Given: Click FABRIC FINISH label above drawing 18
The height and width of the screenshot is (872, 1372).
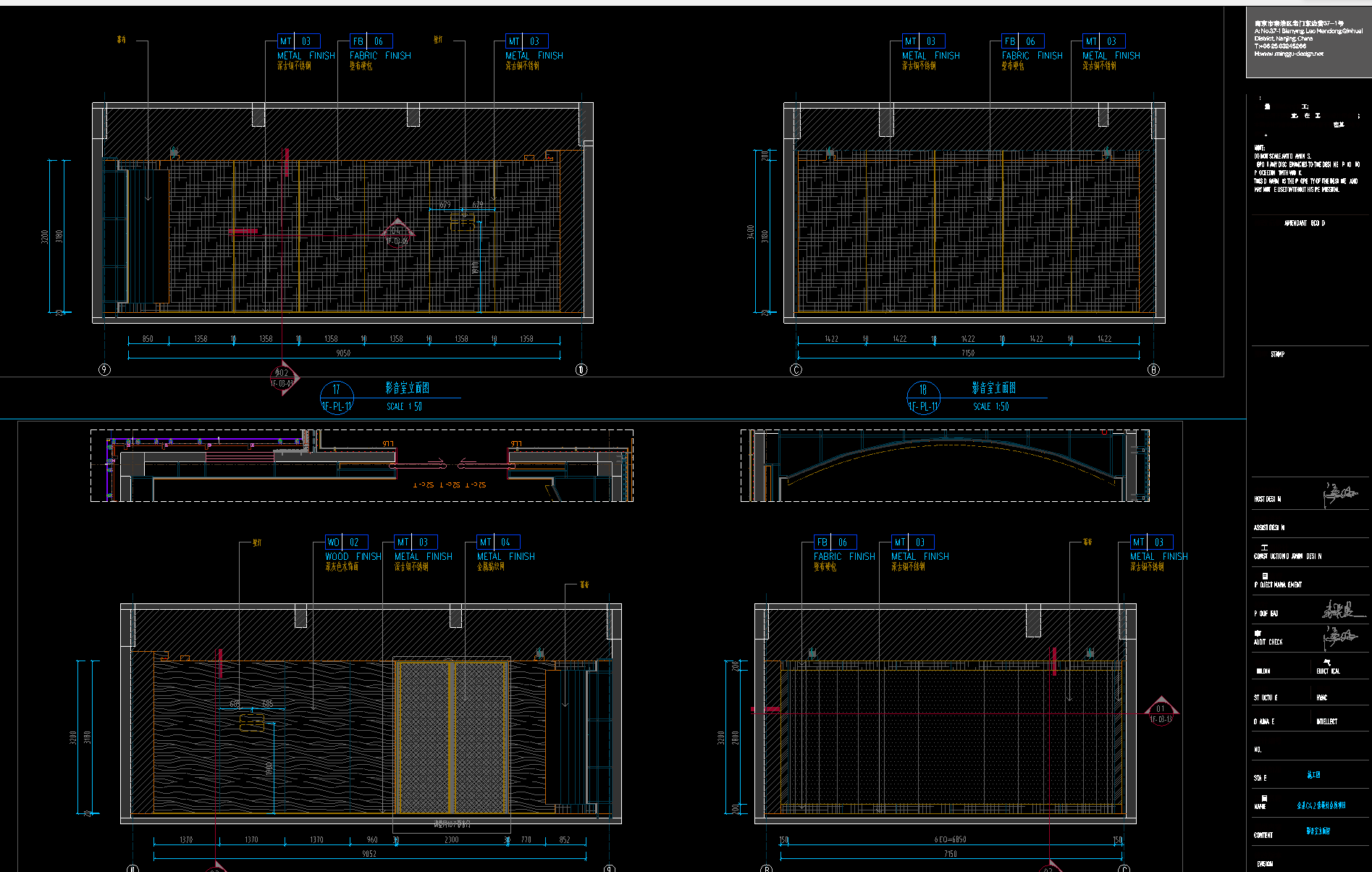Looking at the screenshot, I should (1032, 55).
